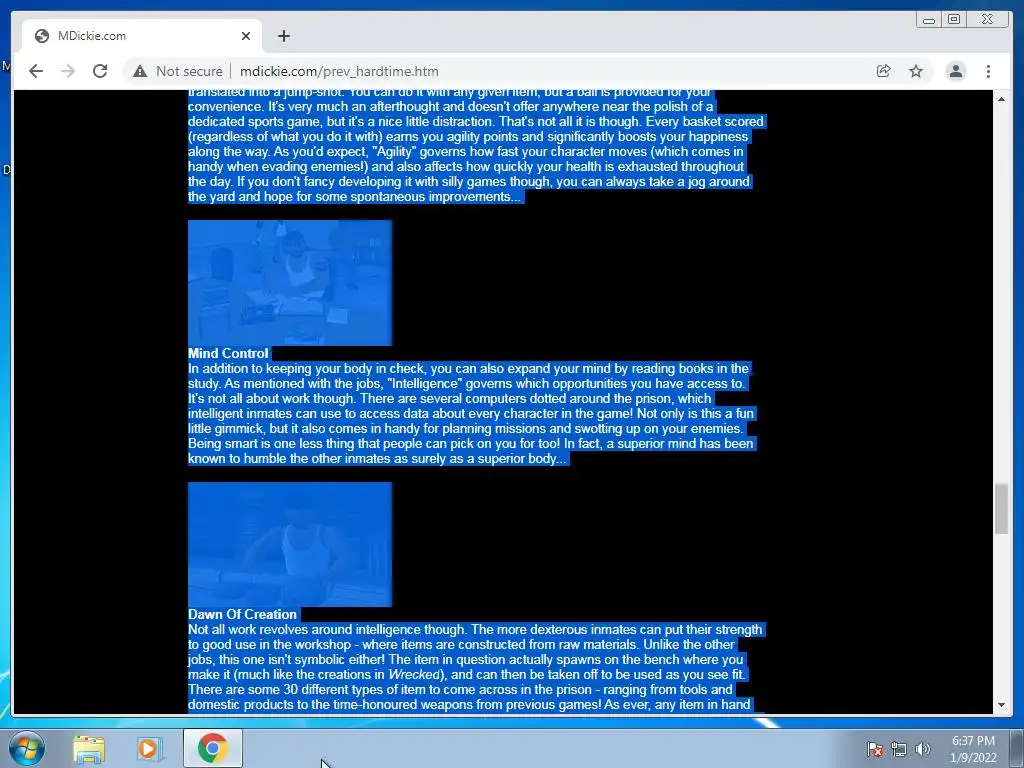Restore down the Chrome window
Viewport: 1024px width, 768px height.
point(954,20)
